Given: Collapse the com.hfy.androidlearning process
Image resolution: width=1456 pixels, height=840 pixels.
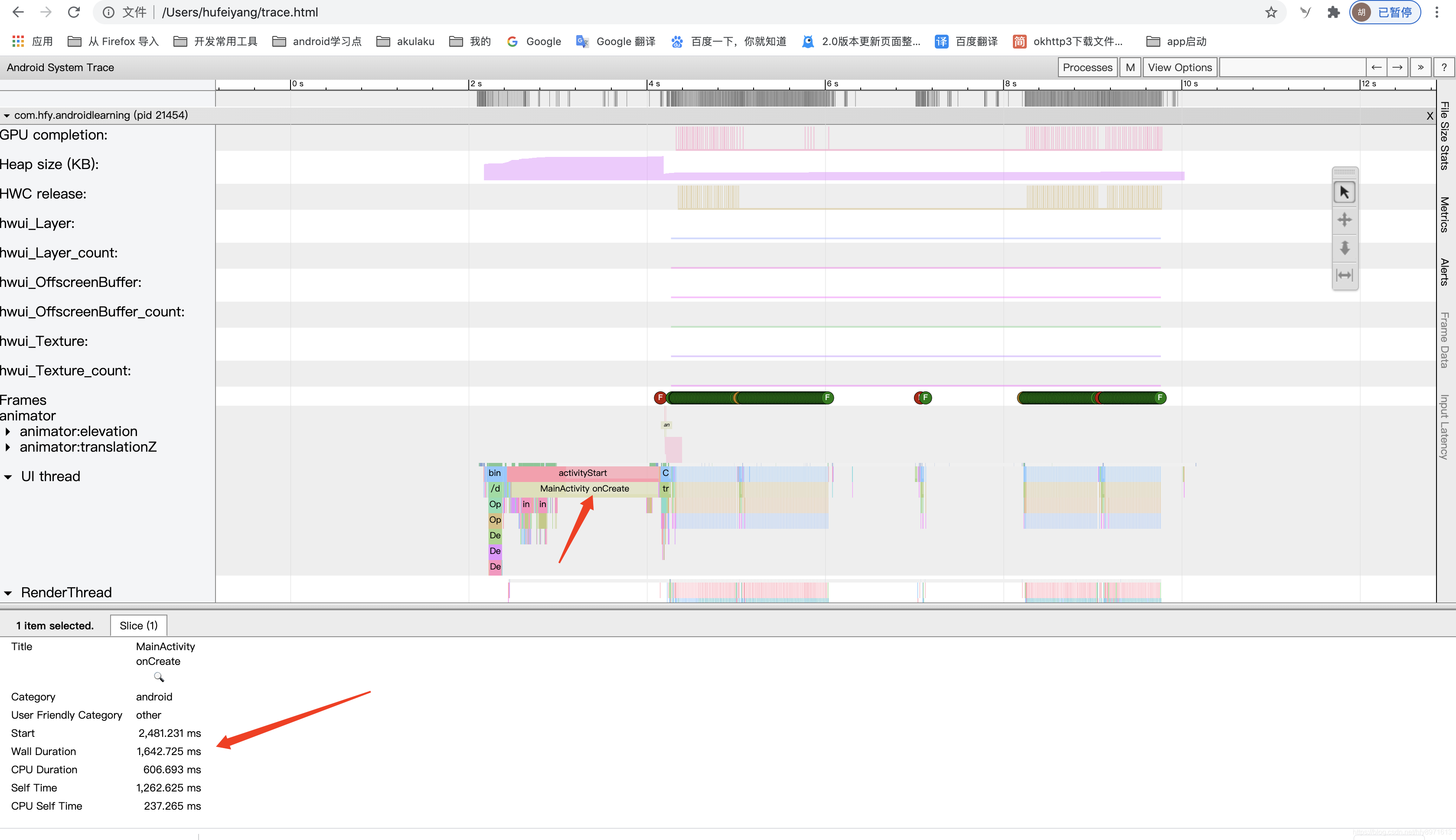Looking at the screenshot, I should pyautogui.click(x=7, y=115).
